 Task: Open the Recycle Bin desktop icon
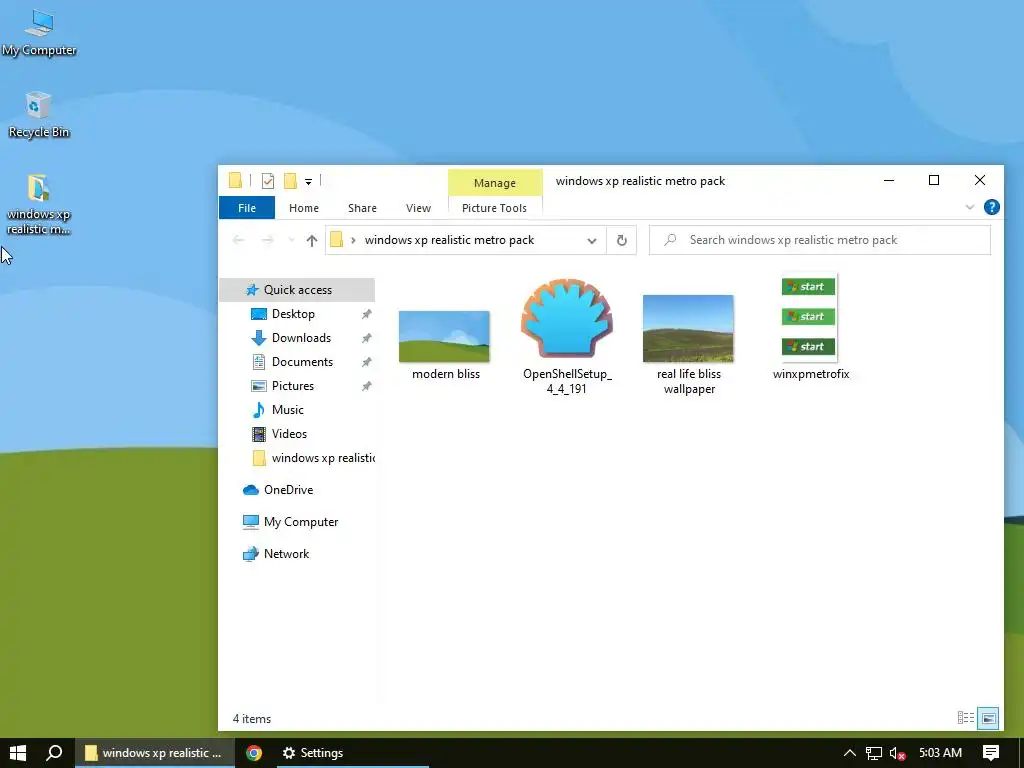click(39, 115)
